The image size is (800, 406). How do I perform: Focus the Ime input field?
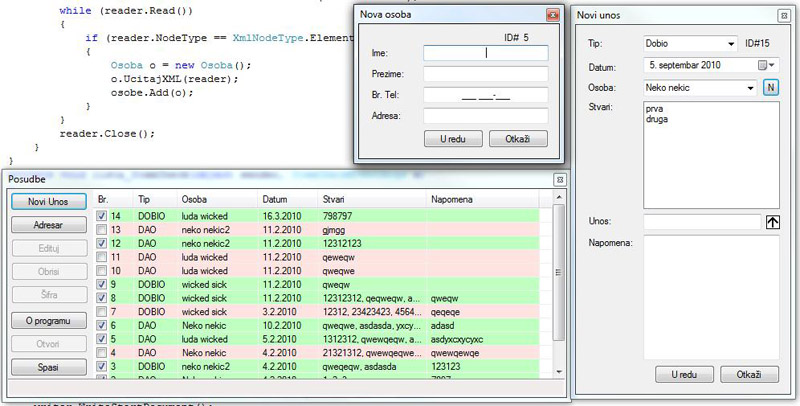(486, 53)
